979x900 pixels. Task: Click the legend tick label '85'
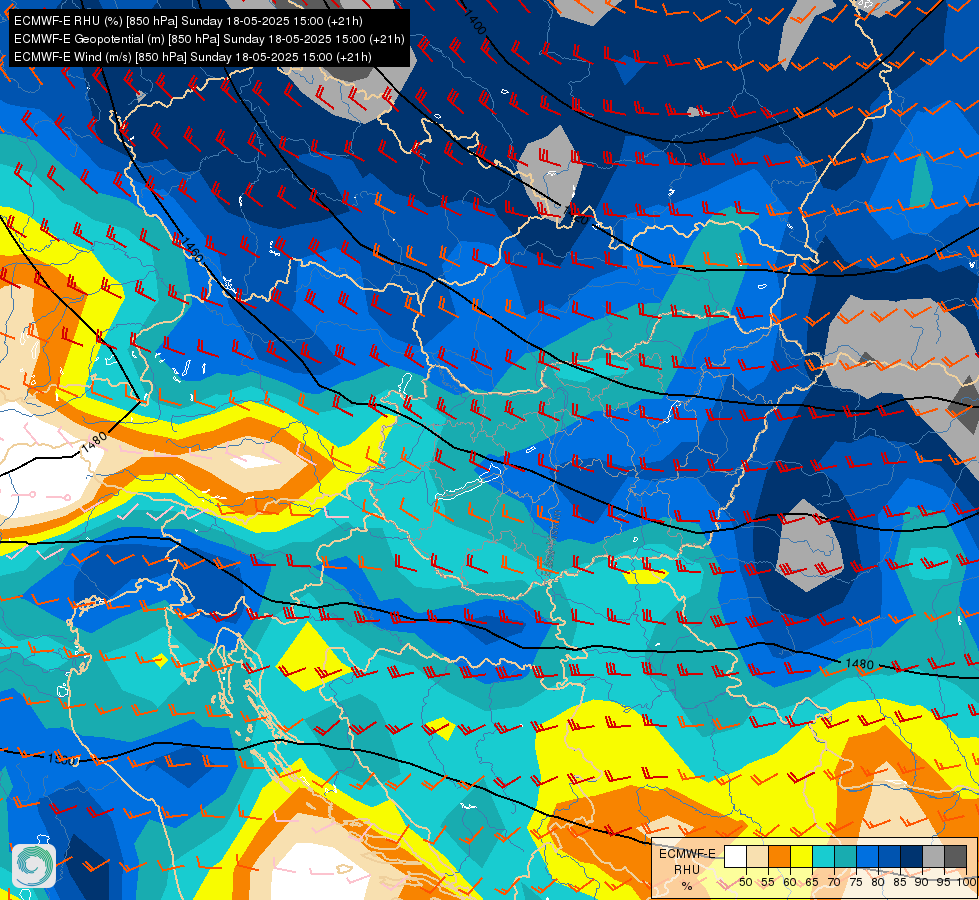pos(900,882)
